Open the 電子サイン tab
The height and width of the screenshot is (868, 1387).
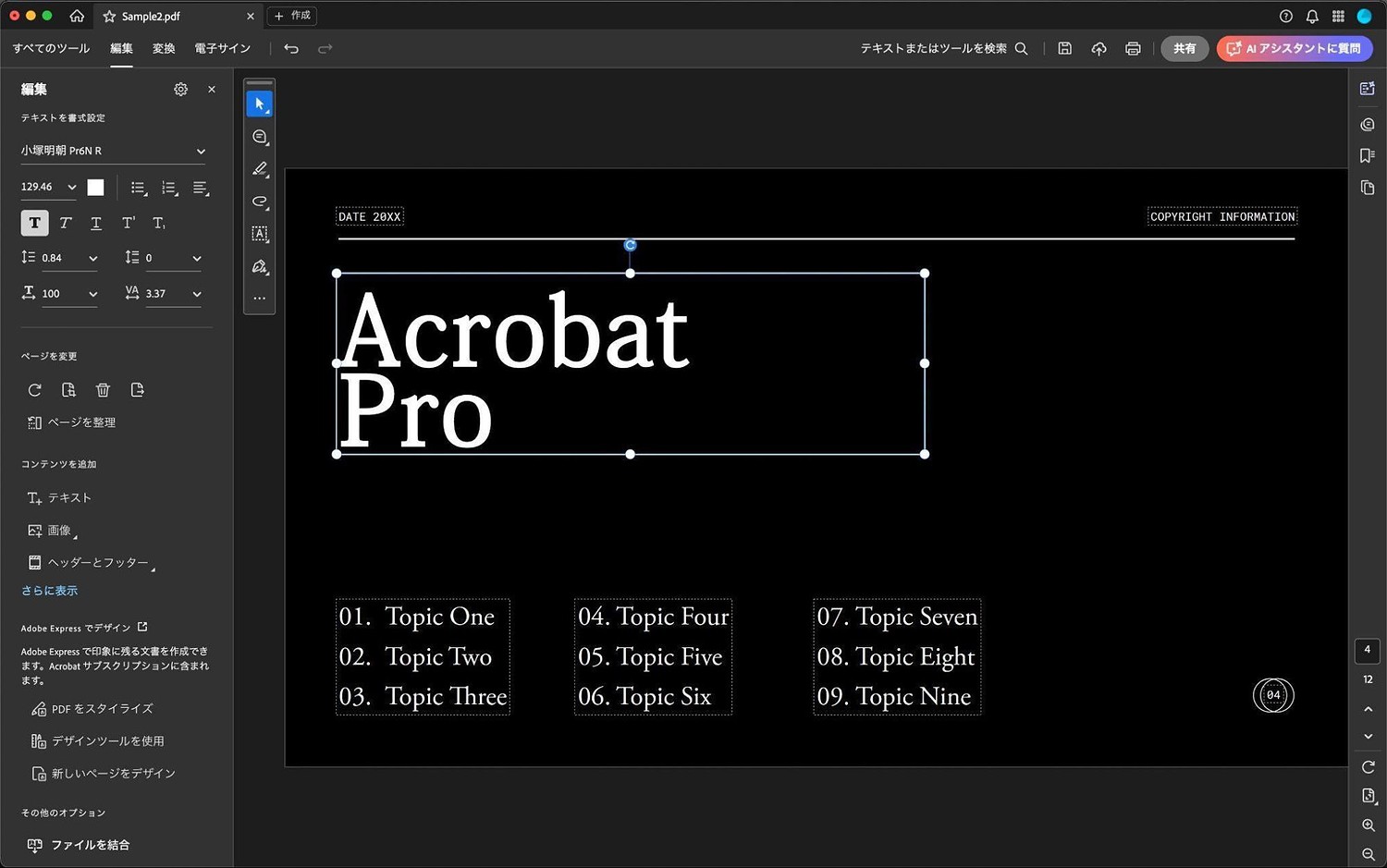222,49
